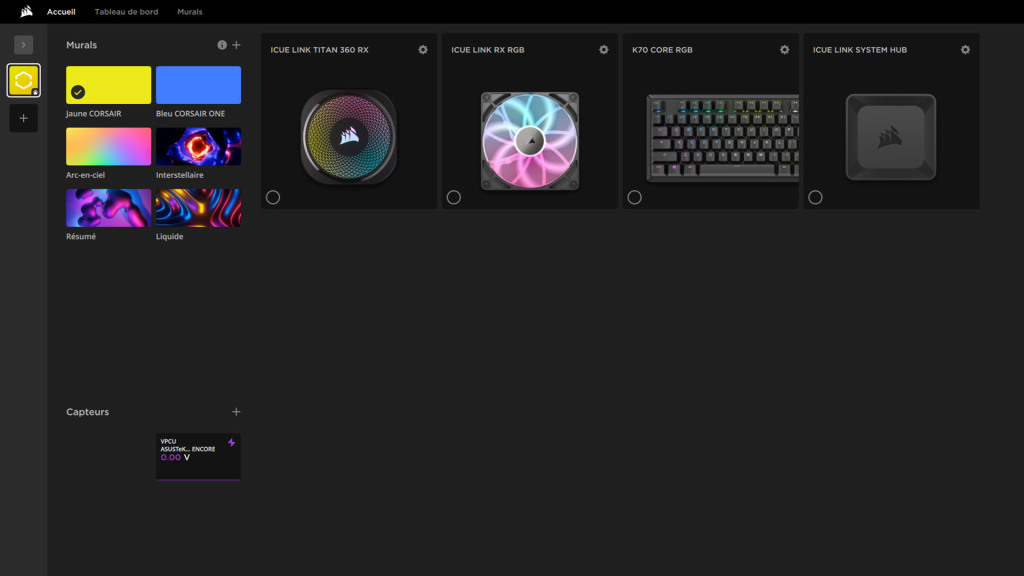Open settings gear on ICUE LINK TITAN 360 RX

422,49
